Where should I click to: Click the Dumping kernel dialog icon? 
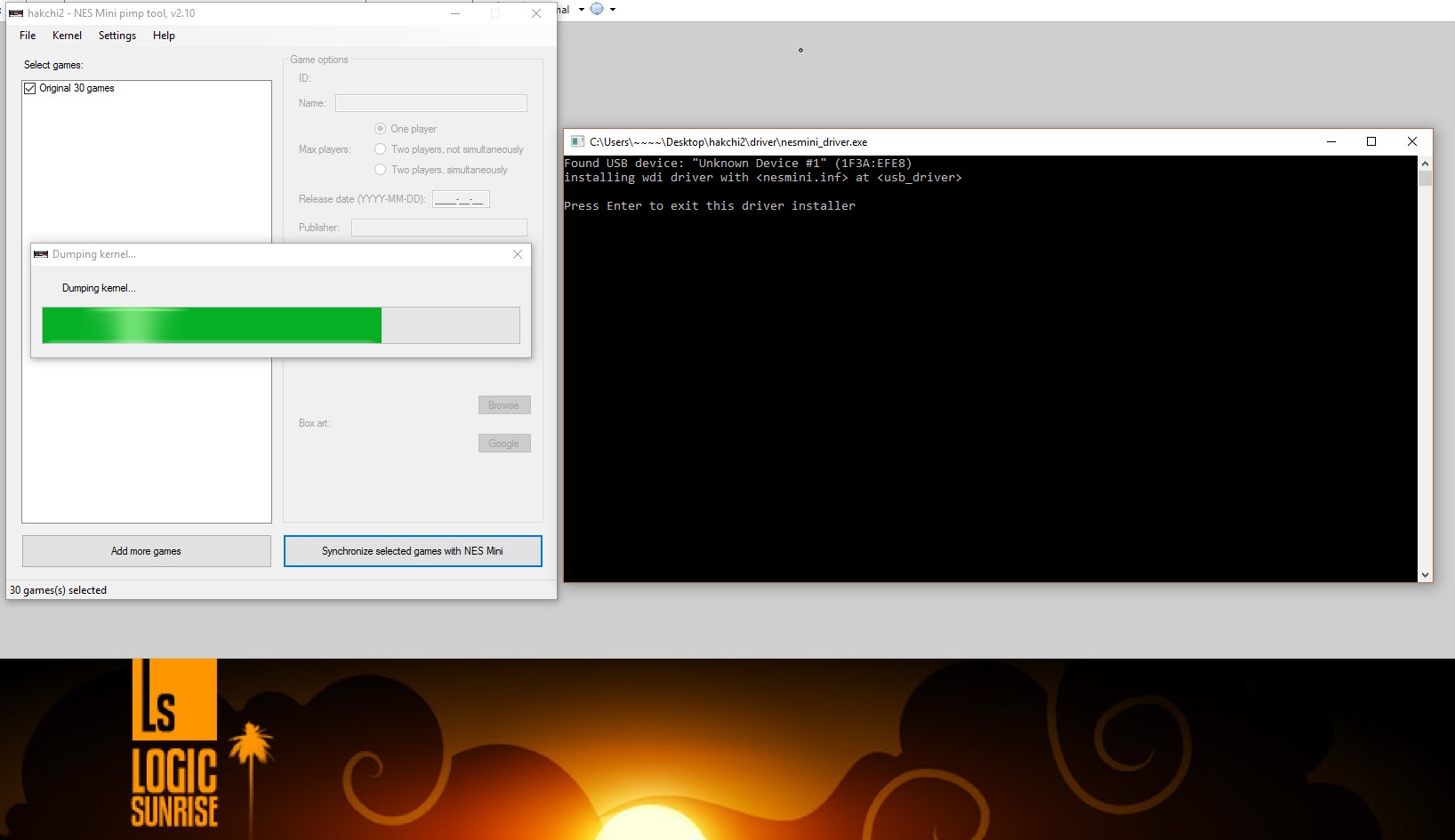41,254
